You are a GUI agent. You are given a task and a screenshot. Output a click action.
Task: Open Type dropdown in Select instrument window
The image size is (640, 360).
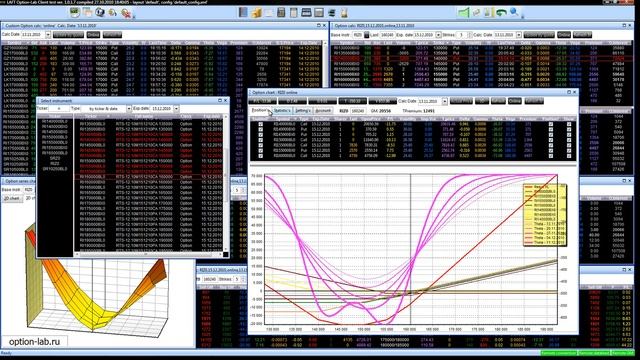[x=129, y=109]
